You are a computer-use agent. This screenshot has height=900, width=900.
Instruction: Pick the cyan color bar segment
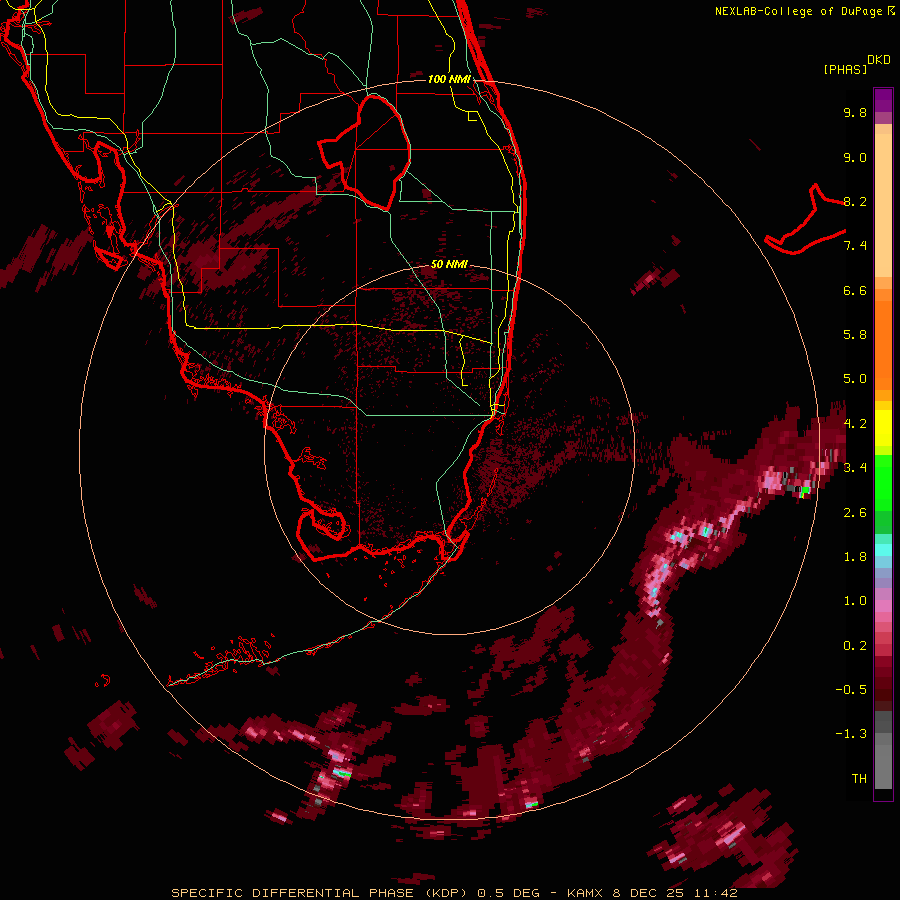coord(883,550)
